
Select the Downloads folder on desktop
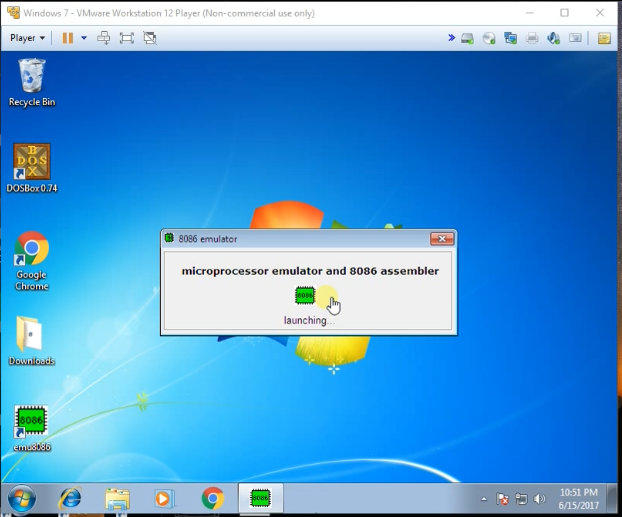(x=32, y=340)
